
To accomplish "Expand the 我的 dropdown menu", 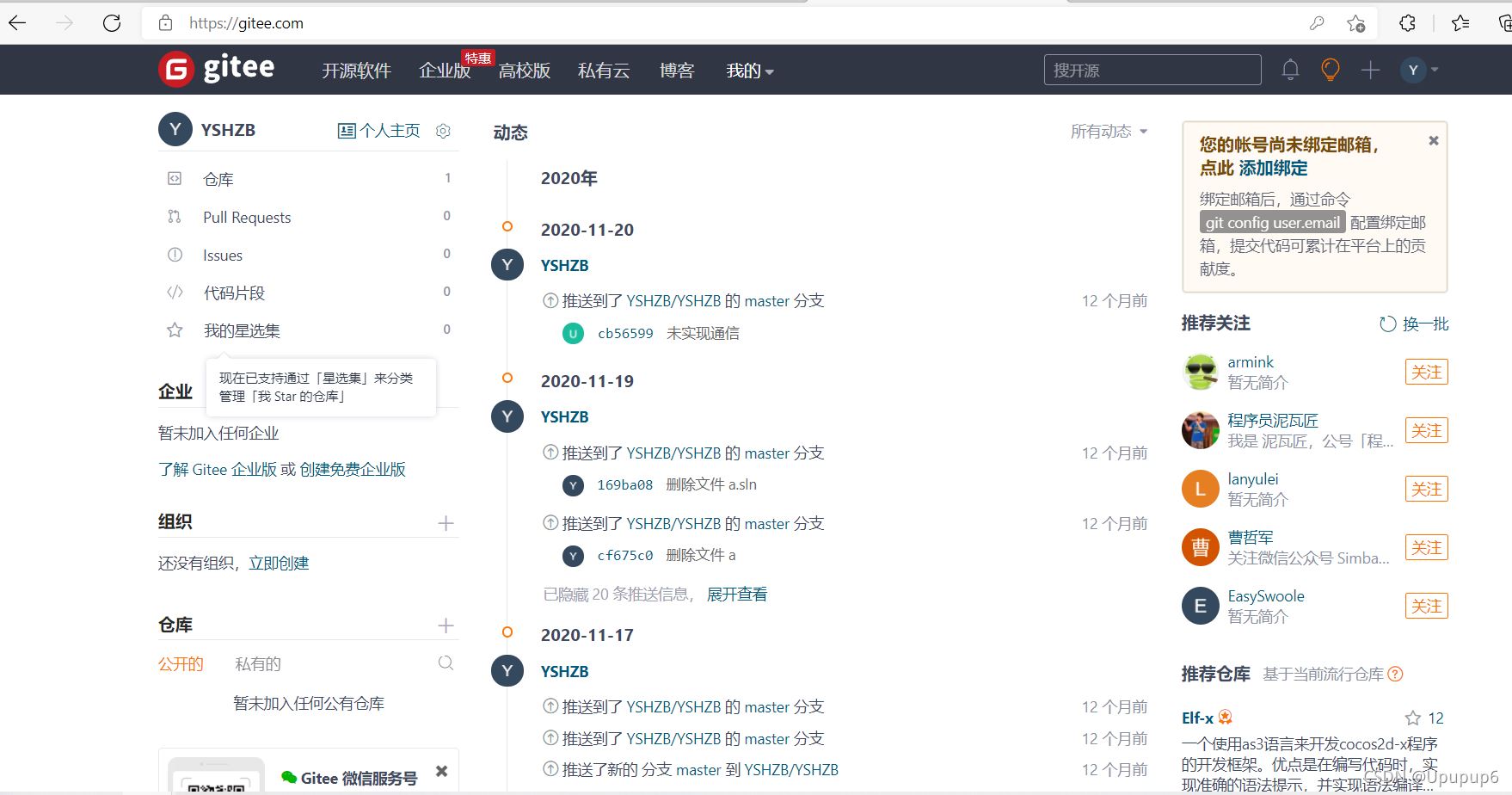I will pyautogui.click(x=750, y=71).
